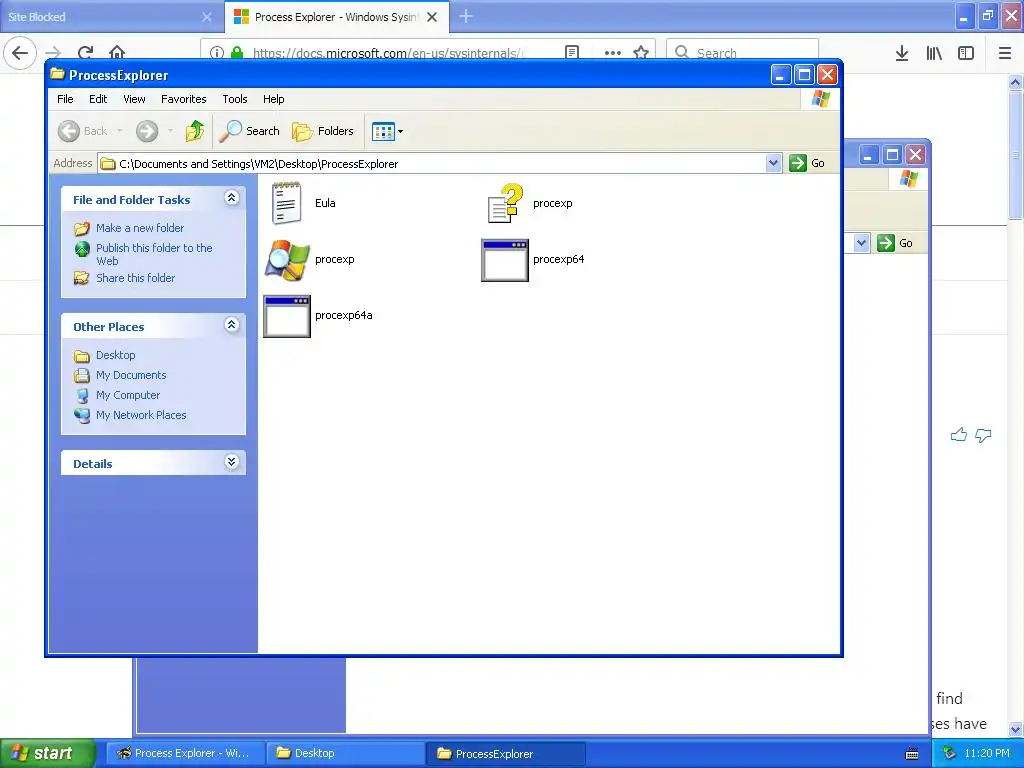Click thumbs down feedback icon on webpage
The image size is (1024, 768).
(x=983, y=435)
